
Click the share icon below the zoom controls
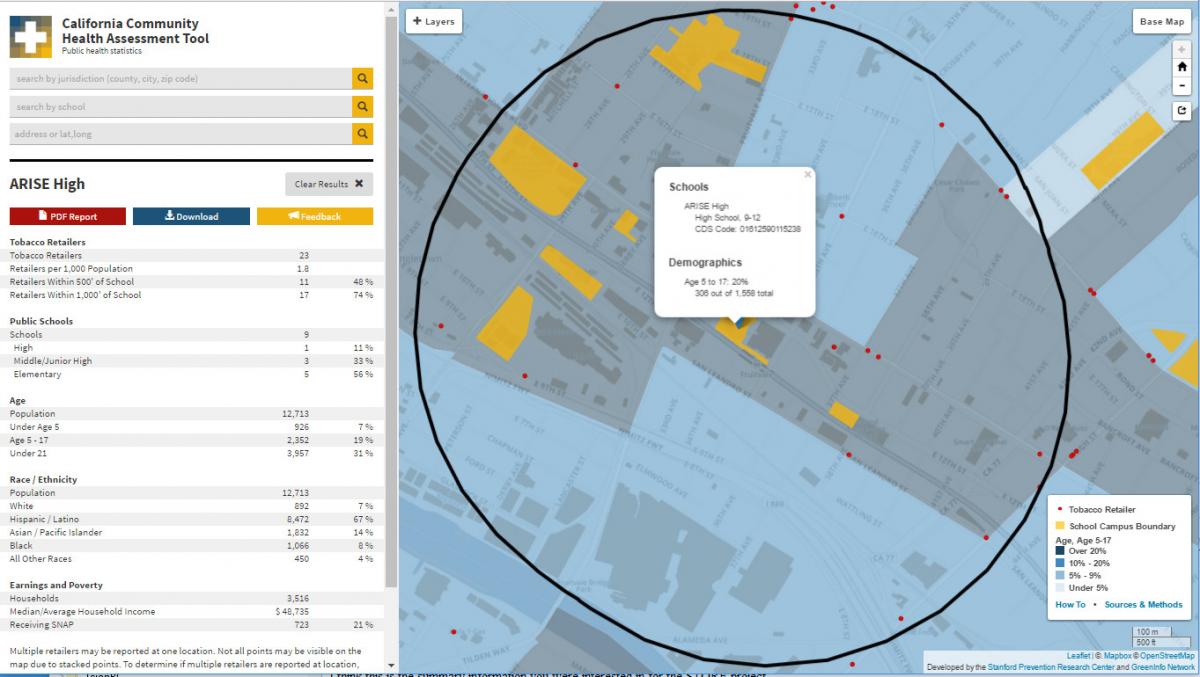pos(1182,111)
